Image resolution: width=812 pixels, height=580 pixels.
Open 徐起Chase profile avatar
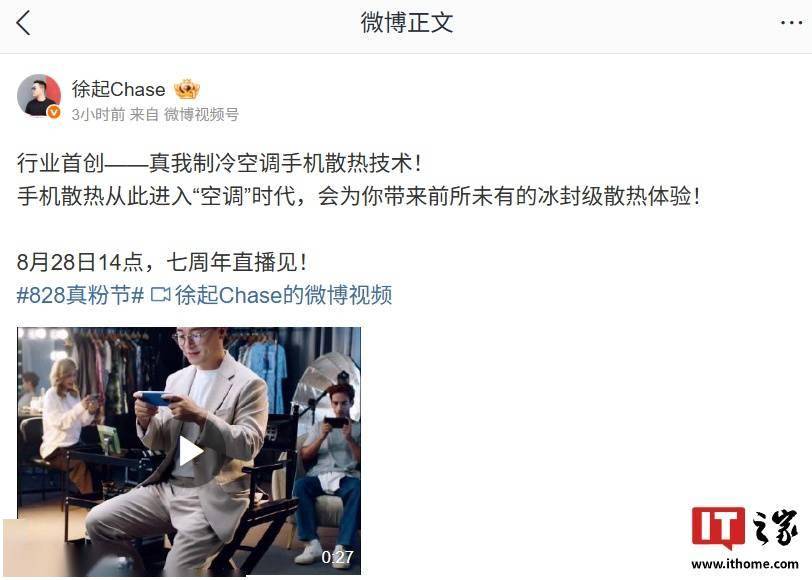pyautogui.click(x=39, y=96)
